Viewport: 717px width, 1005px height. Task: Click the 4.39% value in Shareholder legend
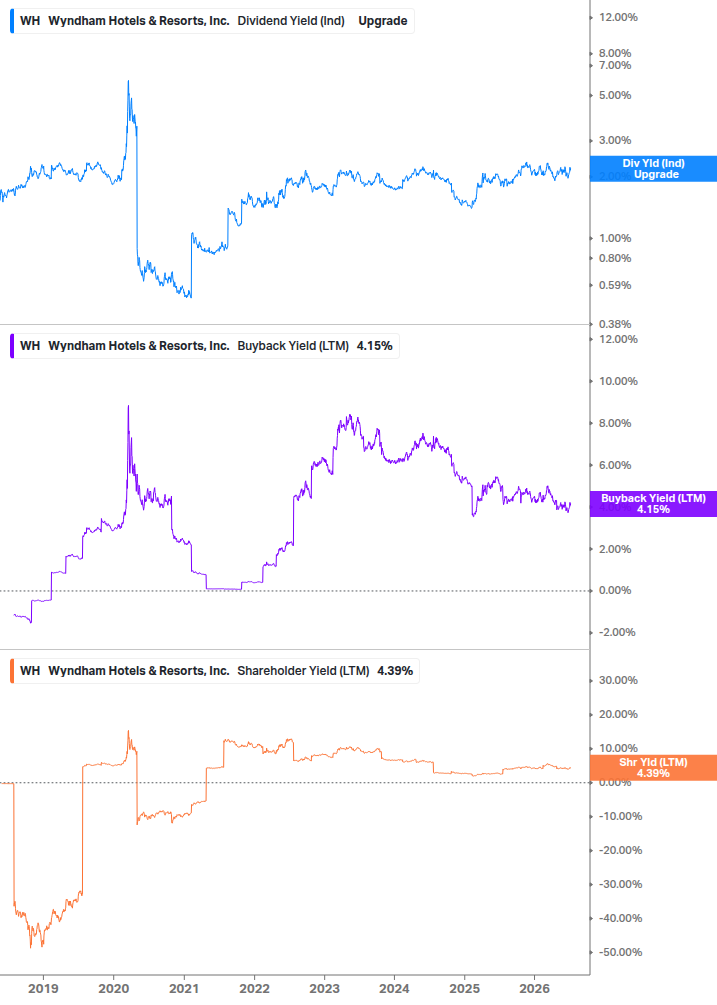395,671
